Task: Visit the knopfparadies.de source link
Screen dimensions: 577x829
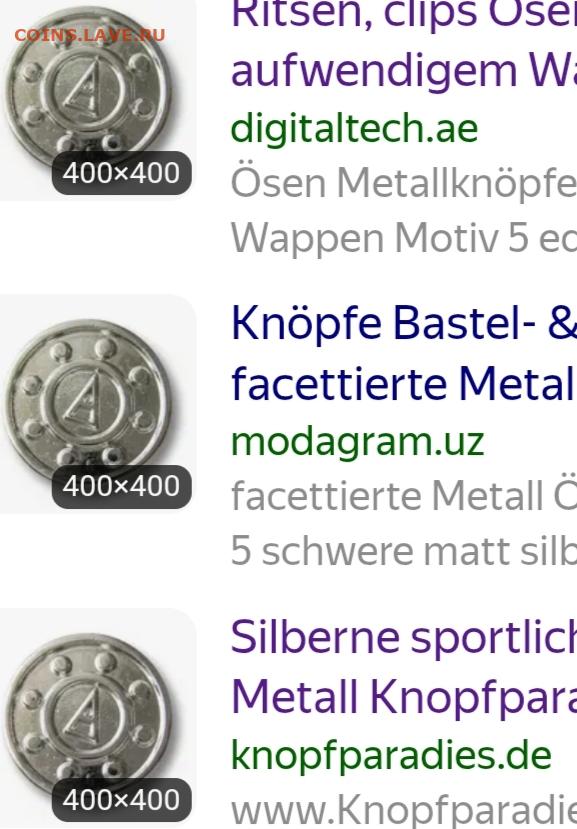Action: coord(391,756)
